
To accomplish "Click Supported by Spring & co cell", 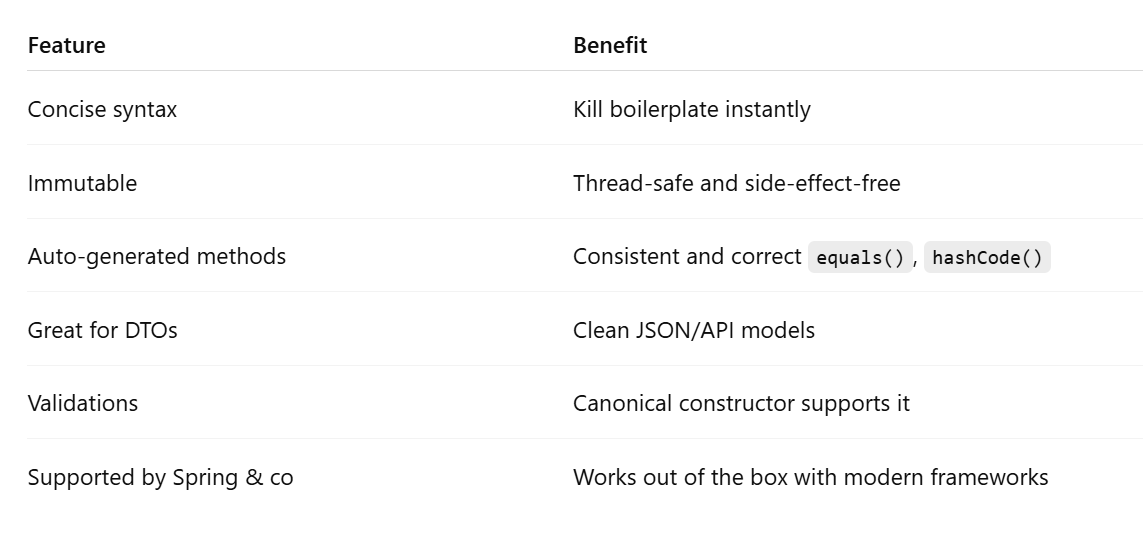I will [160, 477].
